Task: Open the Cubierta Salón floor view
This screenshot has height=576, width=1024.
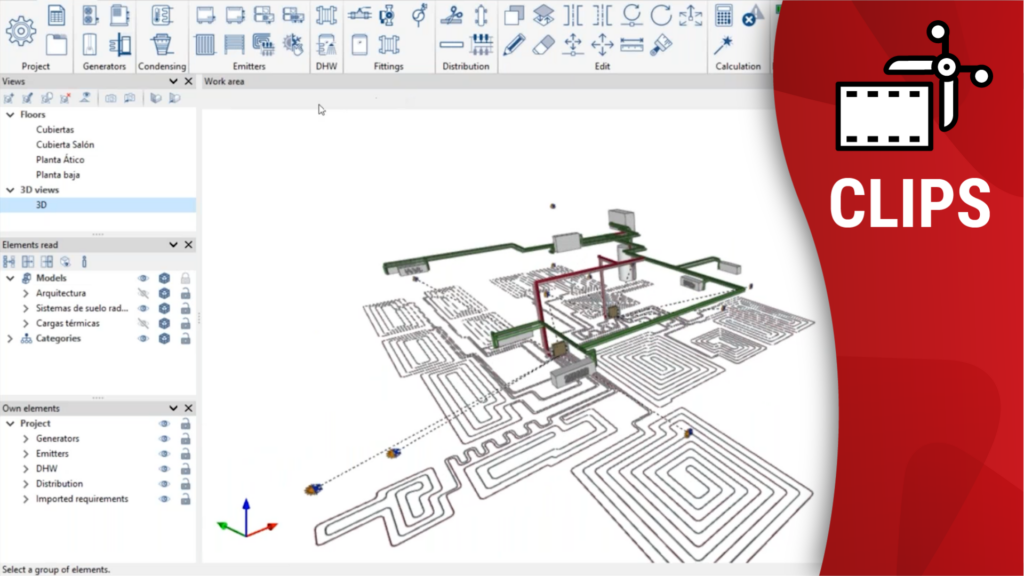Action: [x=65, y=145]
